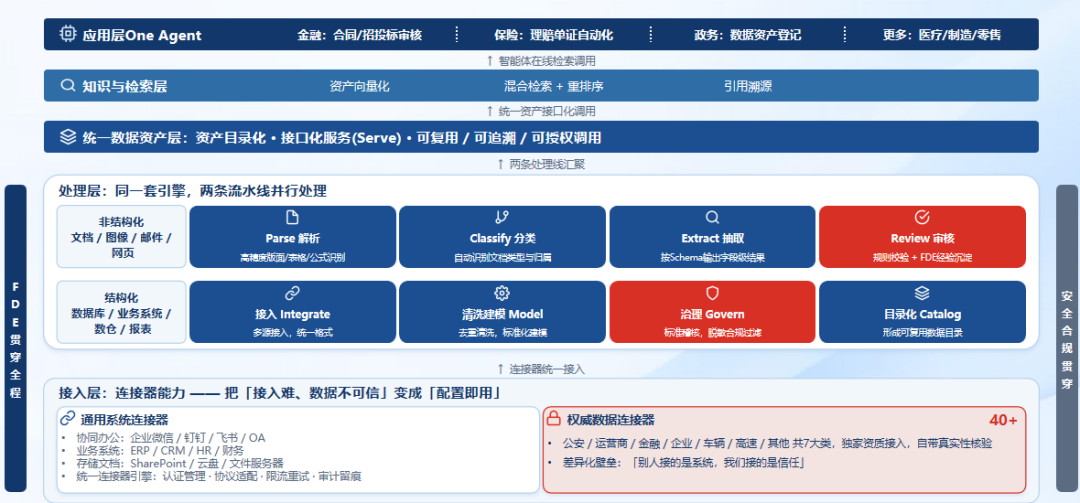Click 规则校验 + FDE经验沉淀 subtitle

point(922,258)
